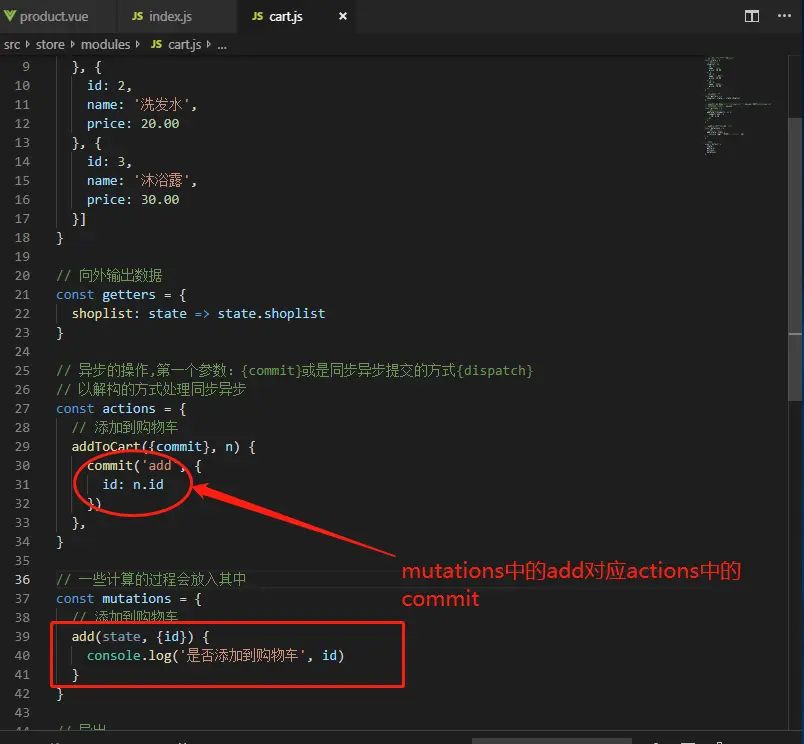Expand the breadcrumb arrow after src
Screen dimensions: 804x744
[28, 45]
